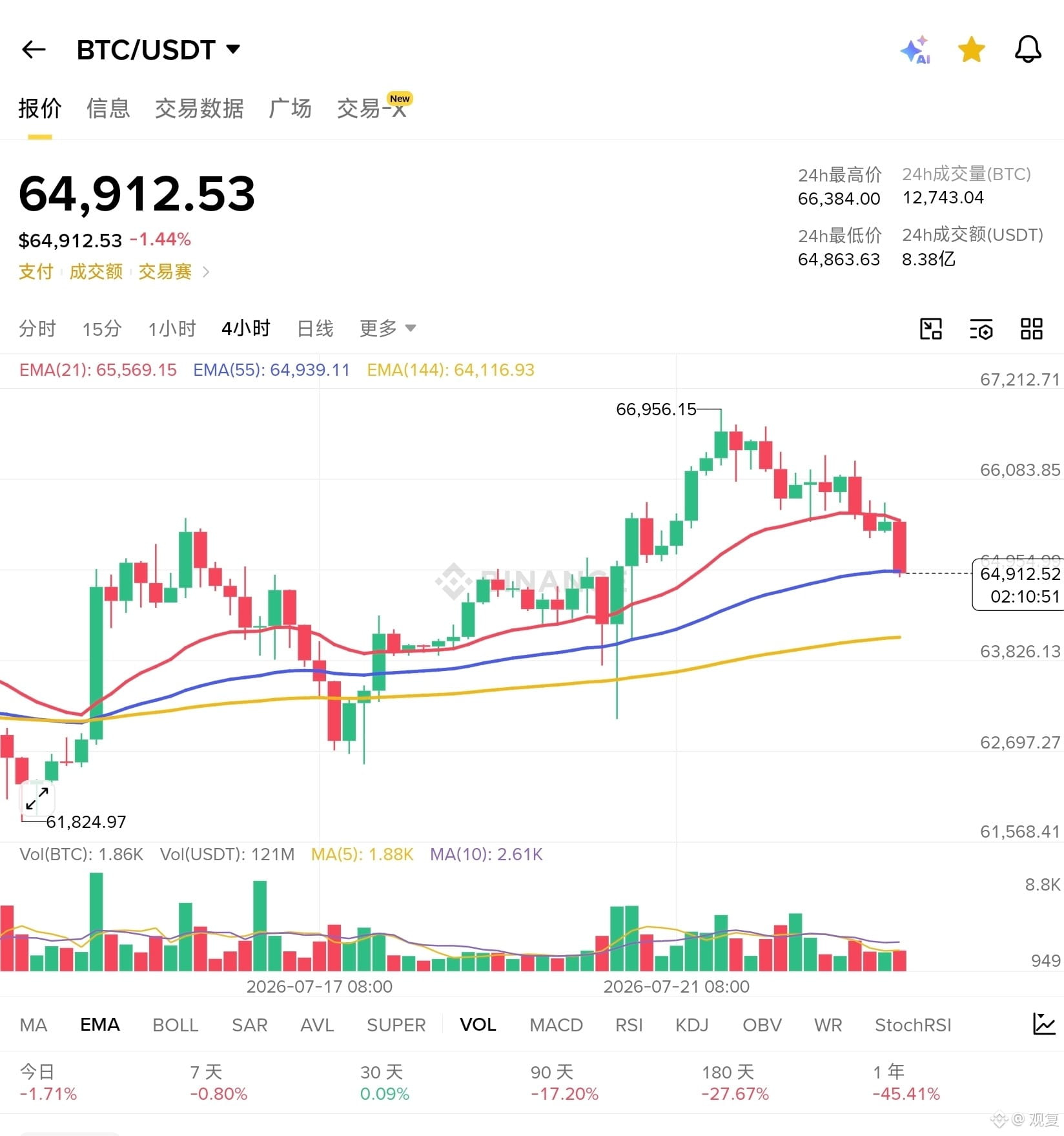Tap the chart low label 61,824.97
1064x1136 pixels.
tap(86, 821)
